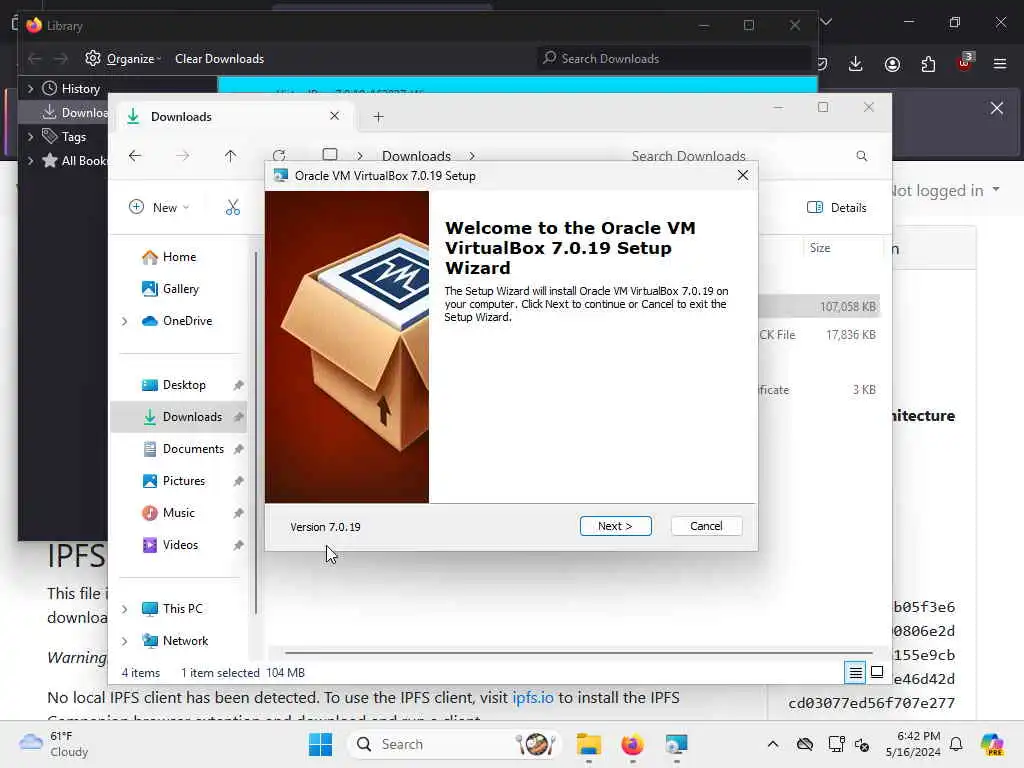The image size is (1024, 768).
Task: Switch Explorer to details list view
Action: pyautogui.click(x=855, y=672)
